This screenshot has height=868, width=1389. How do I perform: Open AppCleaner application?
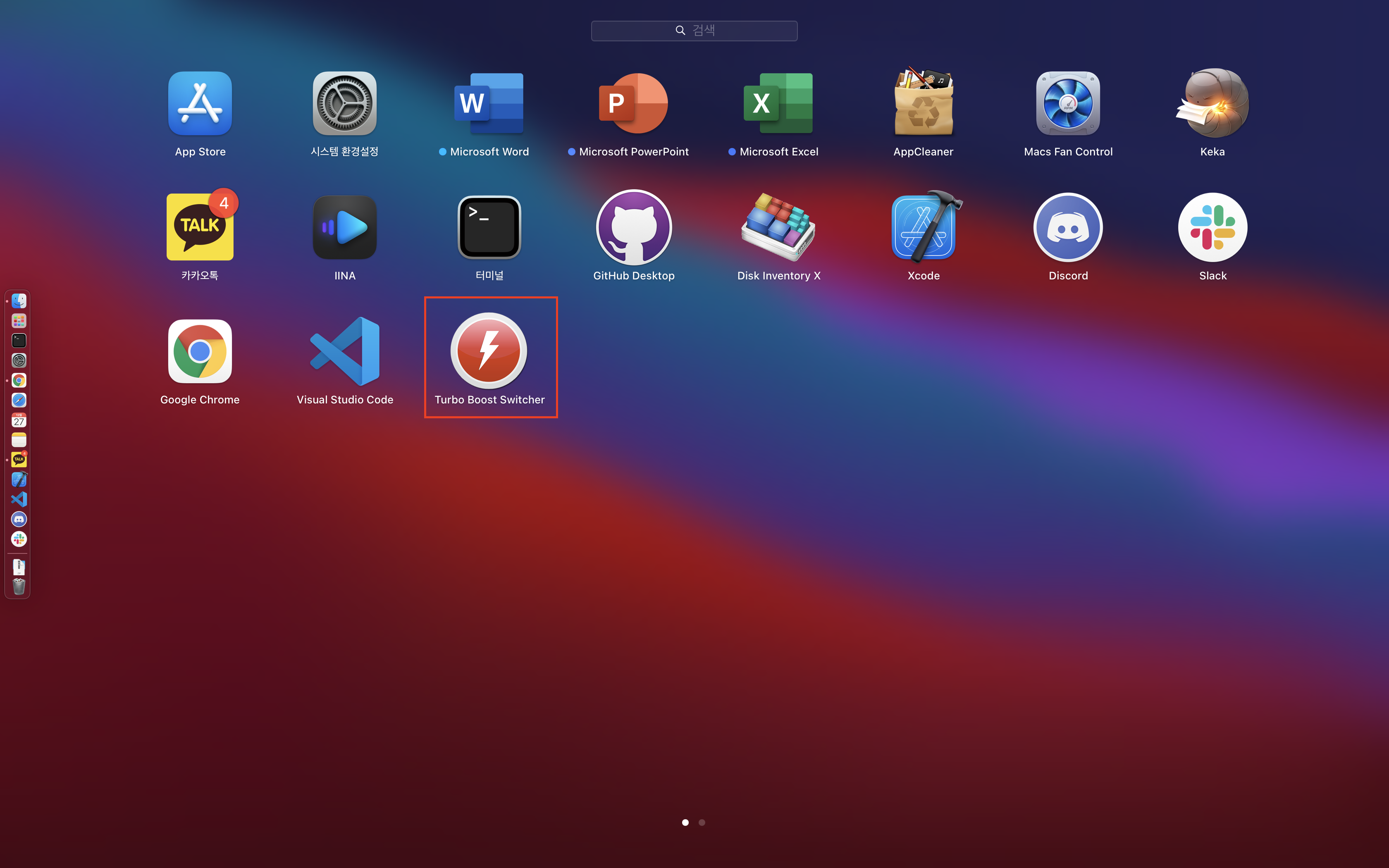click(x=923, y=104)
